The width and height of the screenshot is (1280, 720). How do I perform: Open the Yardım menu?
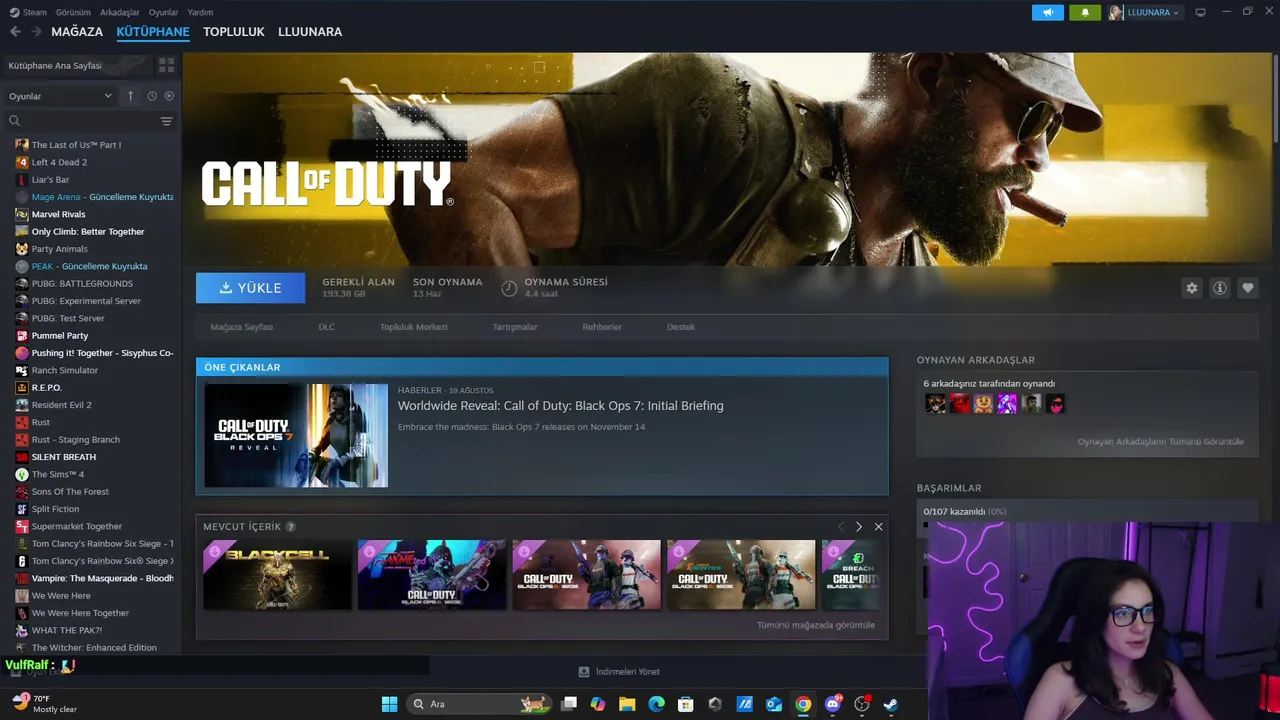(200, 12)
